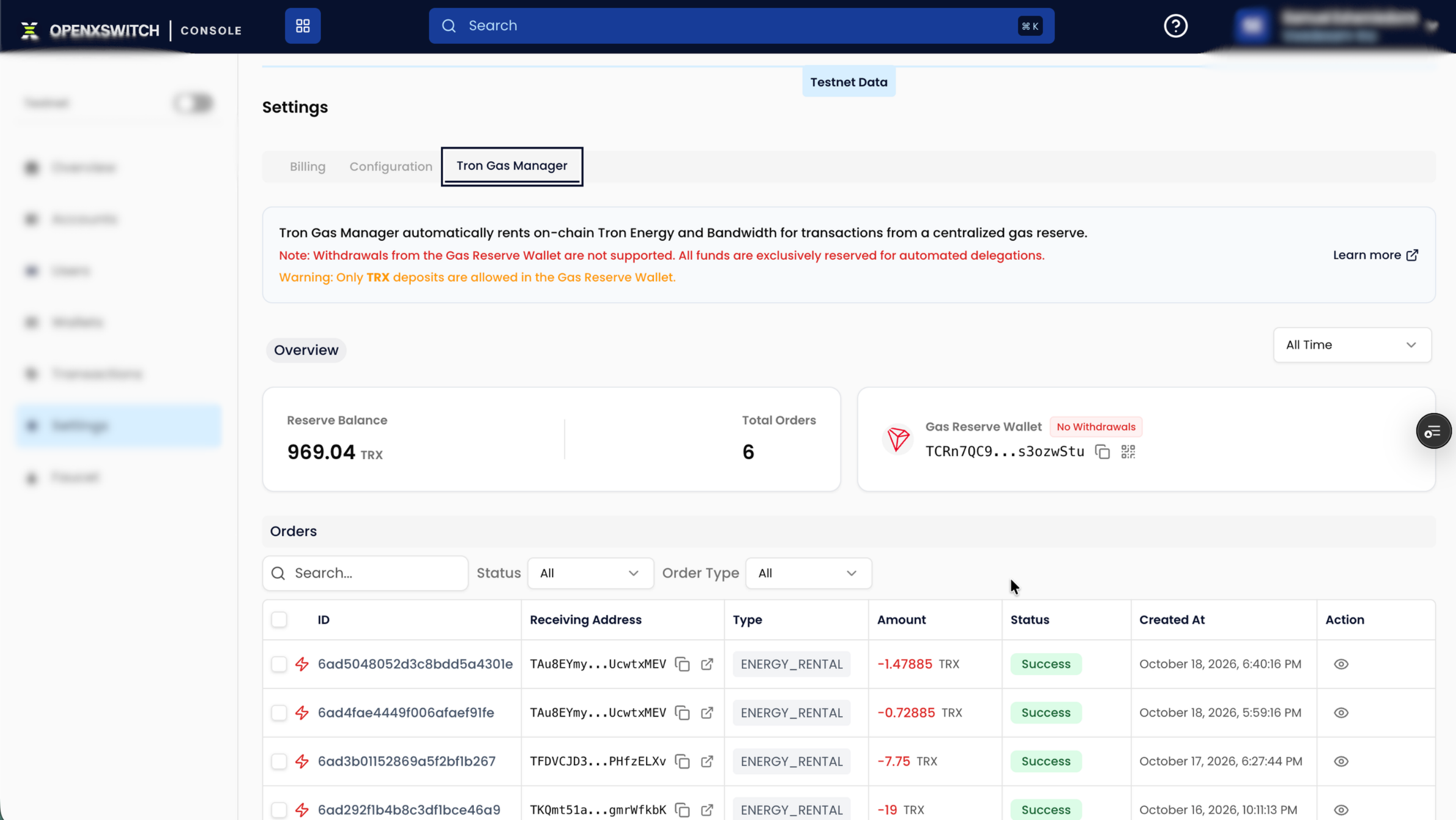Screen dimensions: 1456x820
Task: Open order ID 6ad5048052d3c8bdd5a4301e
Action: [x=415, y=664]
